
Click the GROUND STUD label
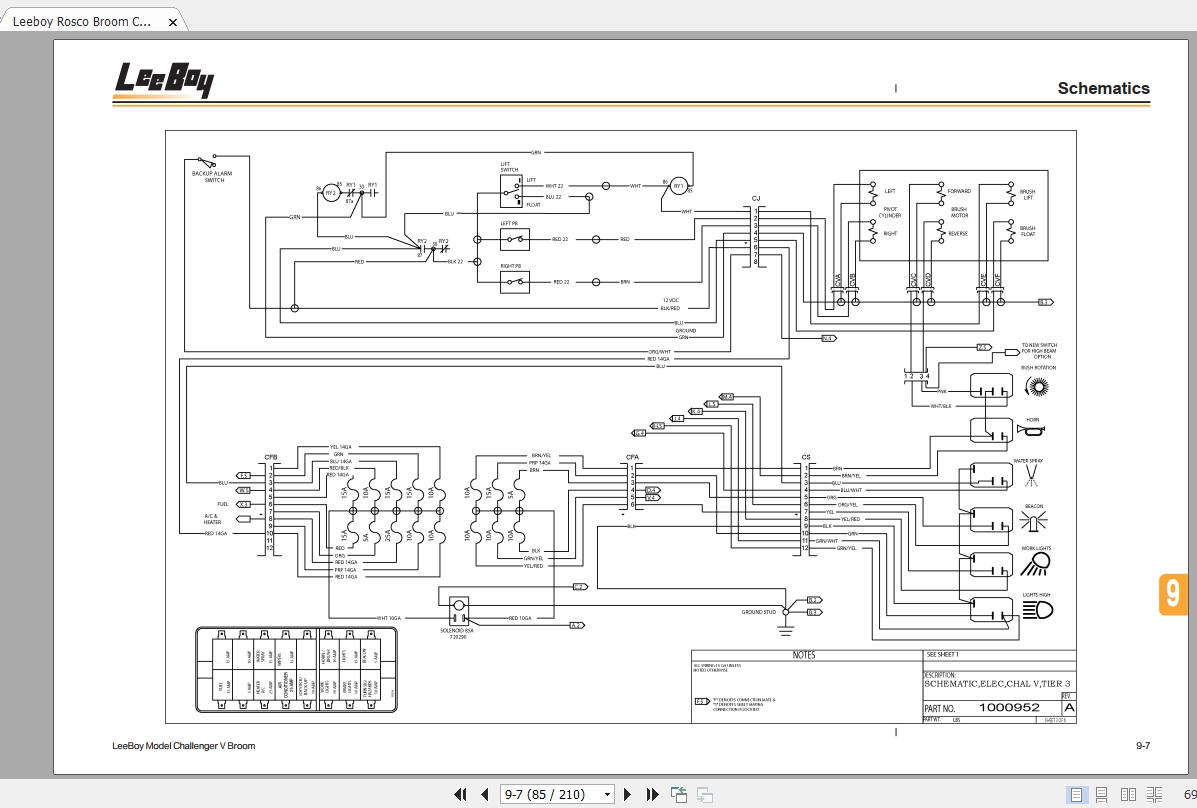[758, 612]
